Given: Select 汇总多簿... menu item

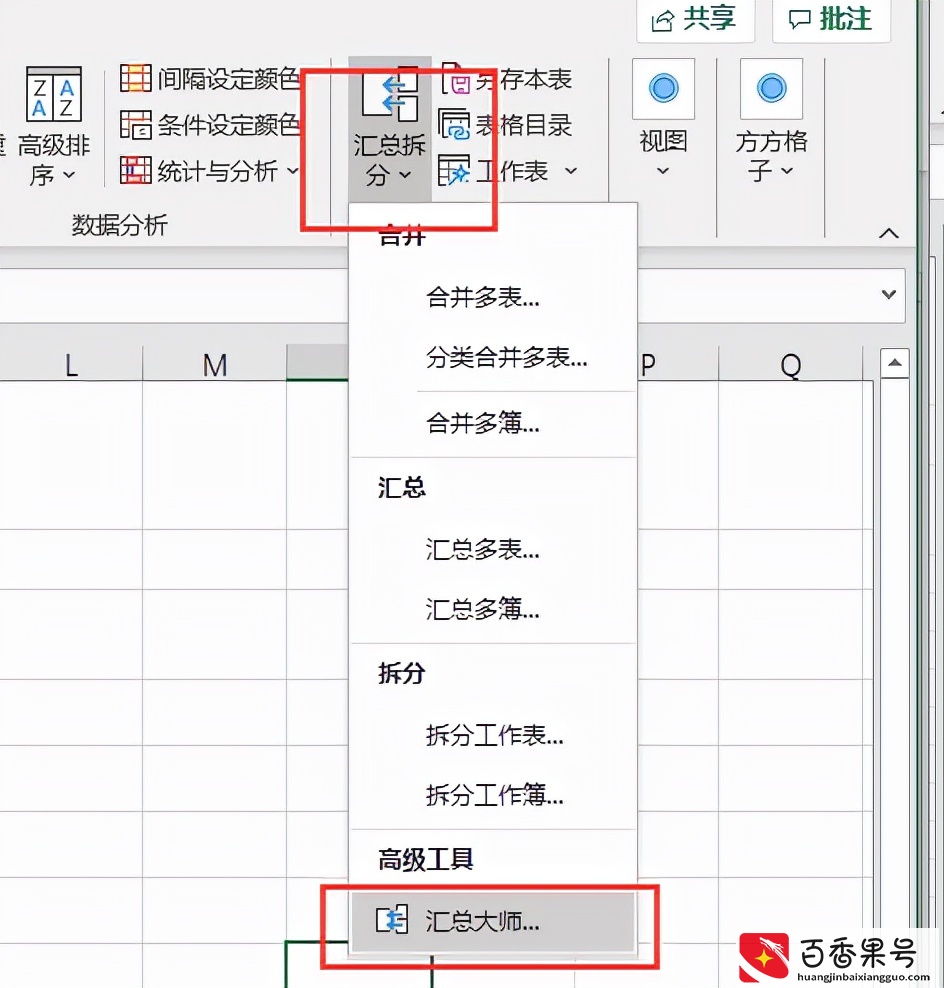Looking at the screenshot, I should 493,609.
